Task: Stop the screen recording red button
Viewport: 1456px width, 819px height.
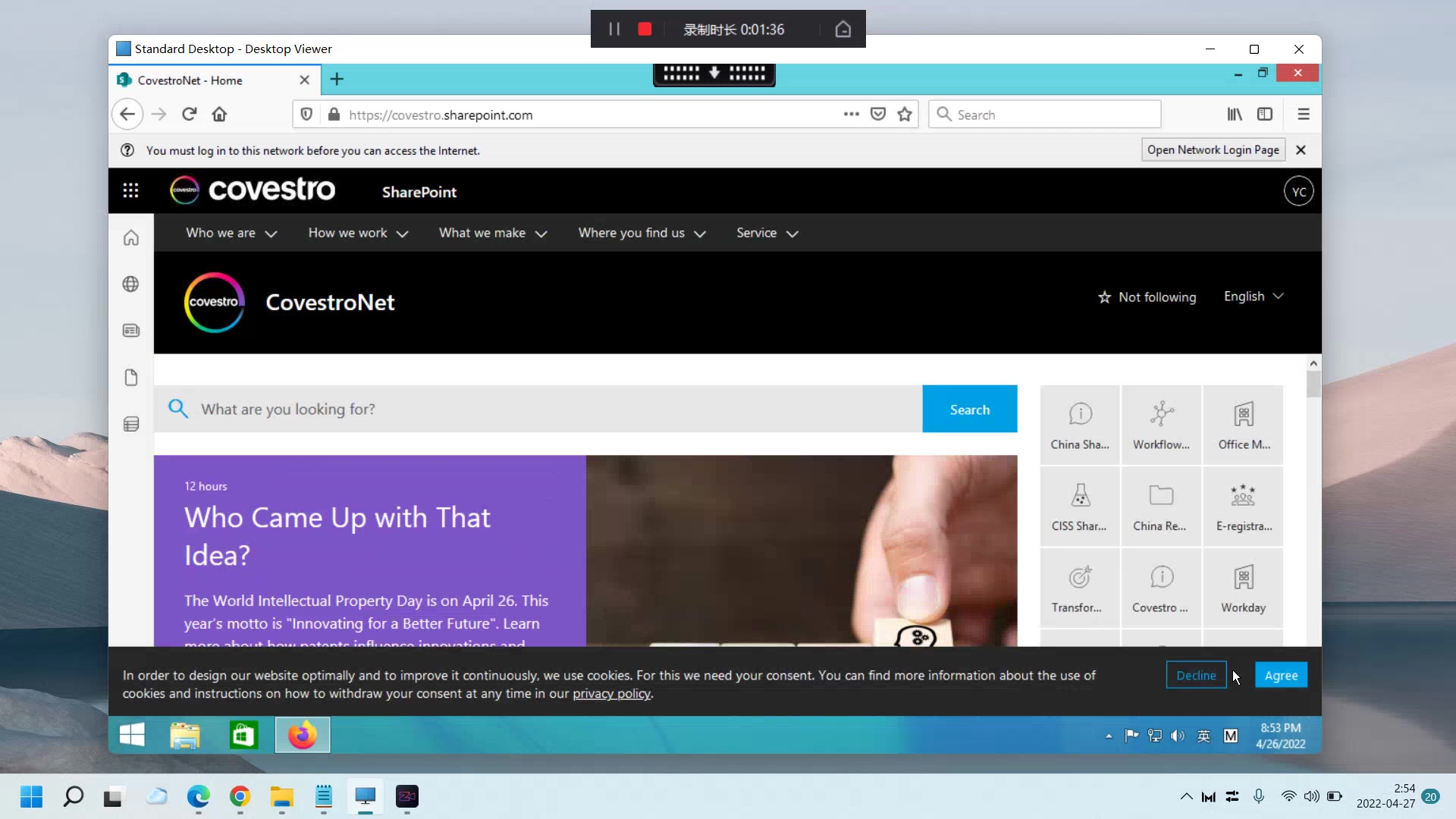Action: [645, 29]
